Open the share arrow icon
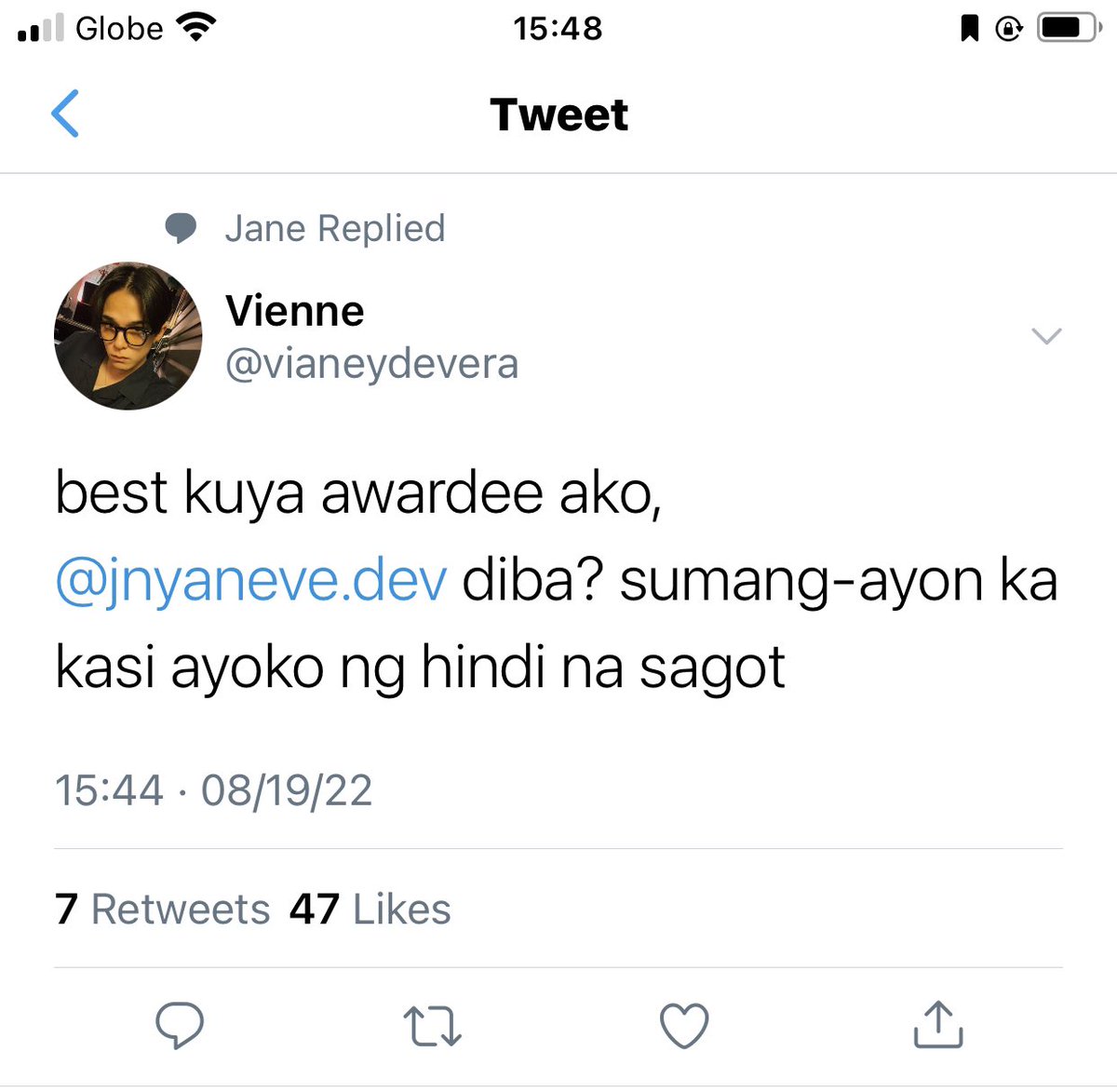This screenshot has height=1092, width=1117. pos(937,1024)
